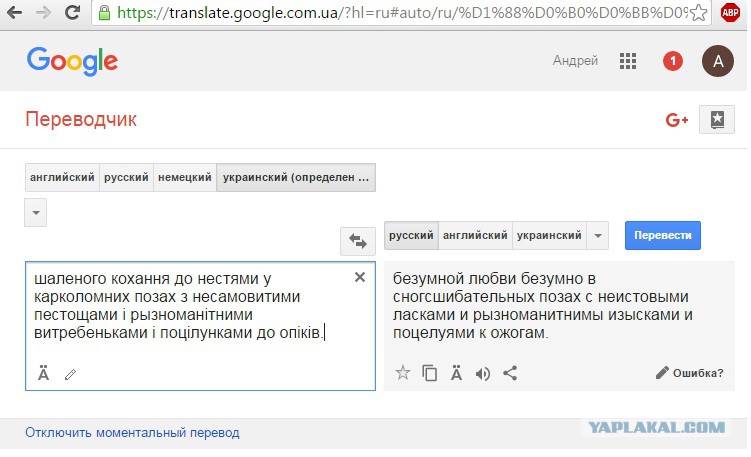This screenshot has width=751, height=457.
Task: Click Отключить моментальный перевод link
Action: tap(132, 433)
